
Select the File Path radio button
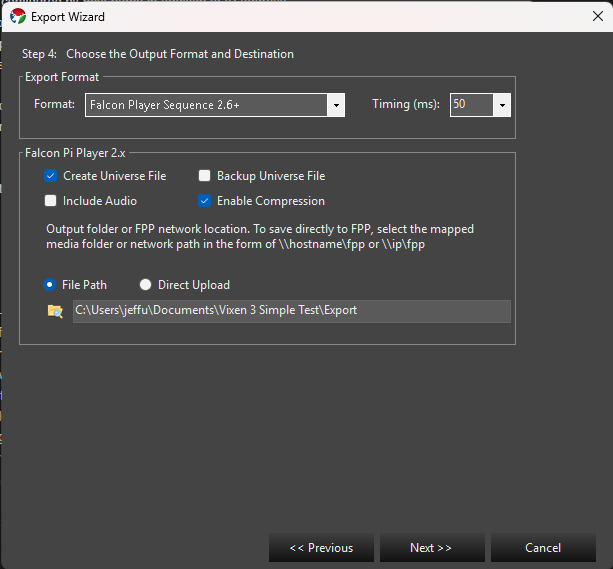49,285
